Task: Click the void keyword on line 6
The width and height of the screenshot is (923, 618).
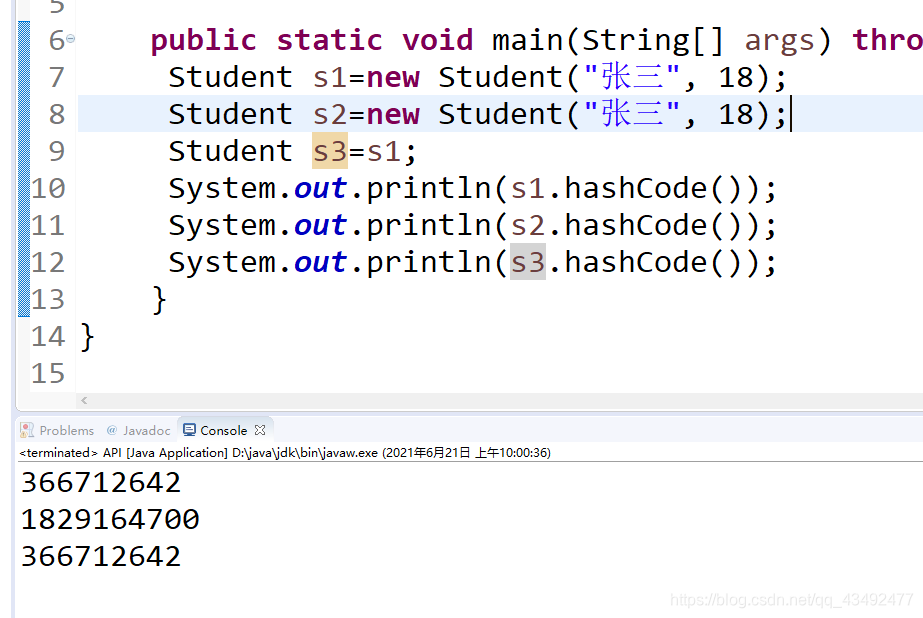Action: (x=438, y=40)
